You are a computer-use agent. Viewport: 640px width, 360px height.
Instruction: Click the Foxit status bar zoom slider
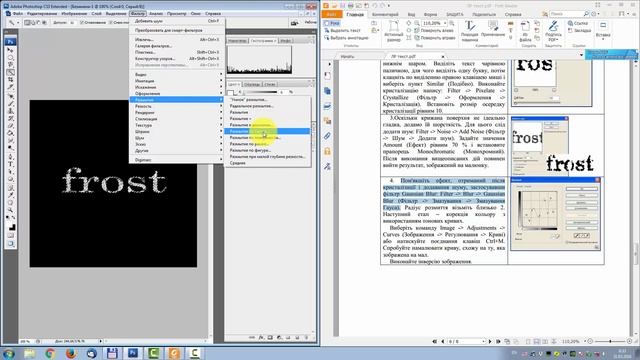610,341
